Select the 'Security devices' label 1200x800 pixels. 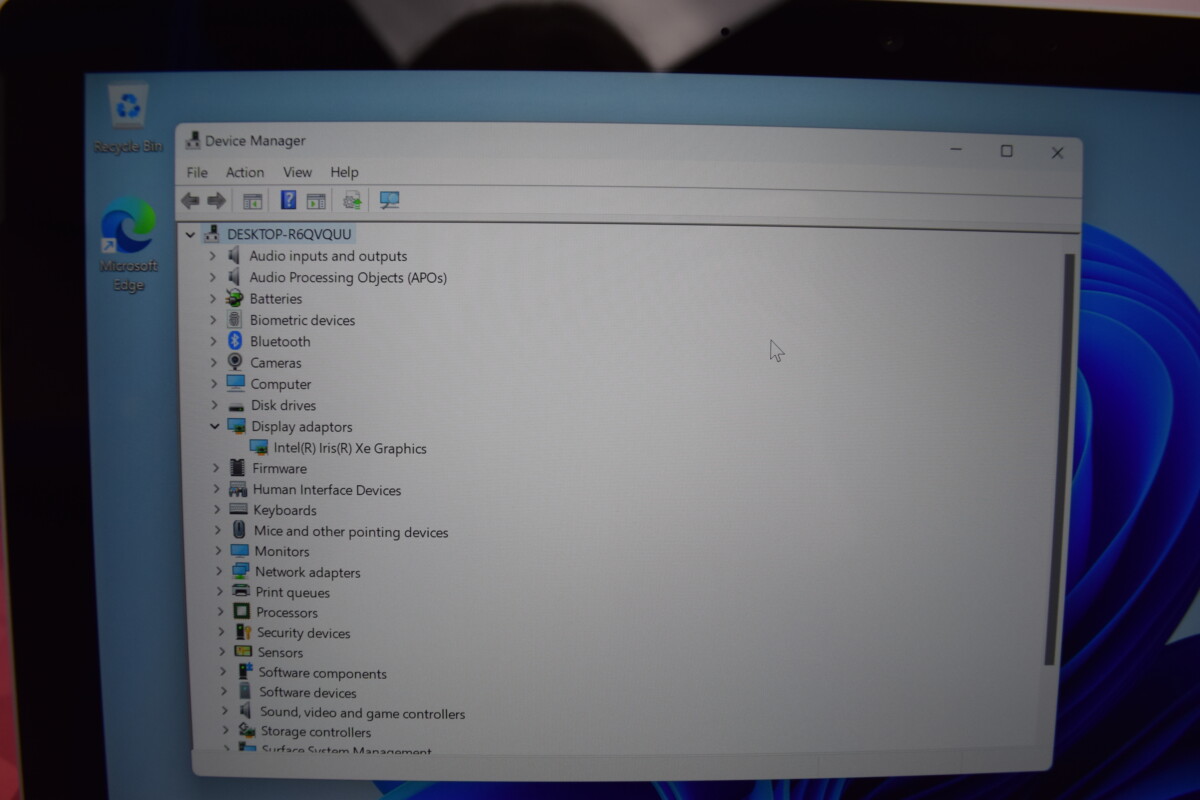click(304, 633)
